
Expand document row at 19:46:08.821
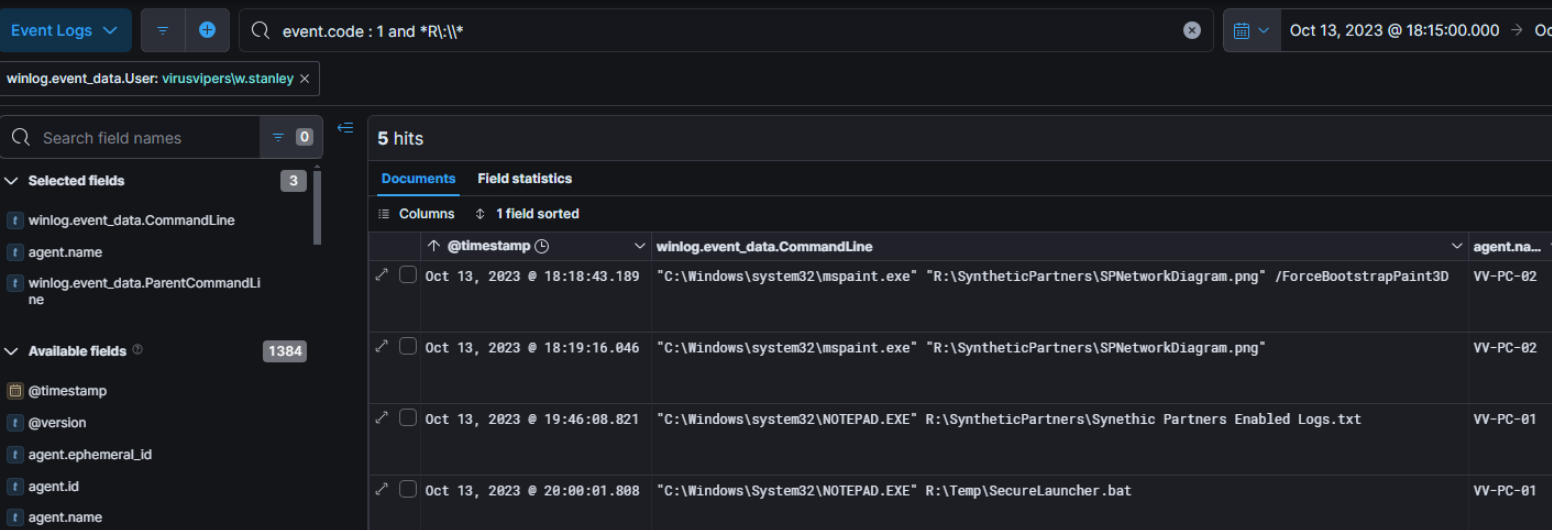click(381, 417)
